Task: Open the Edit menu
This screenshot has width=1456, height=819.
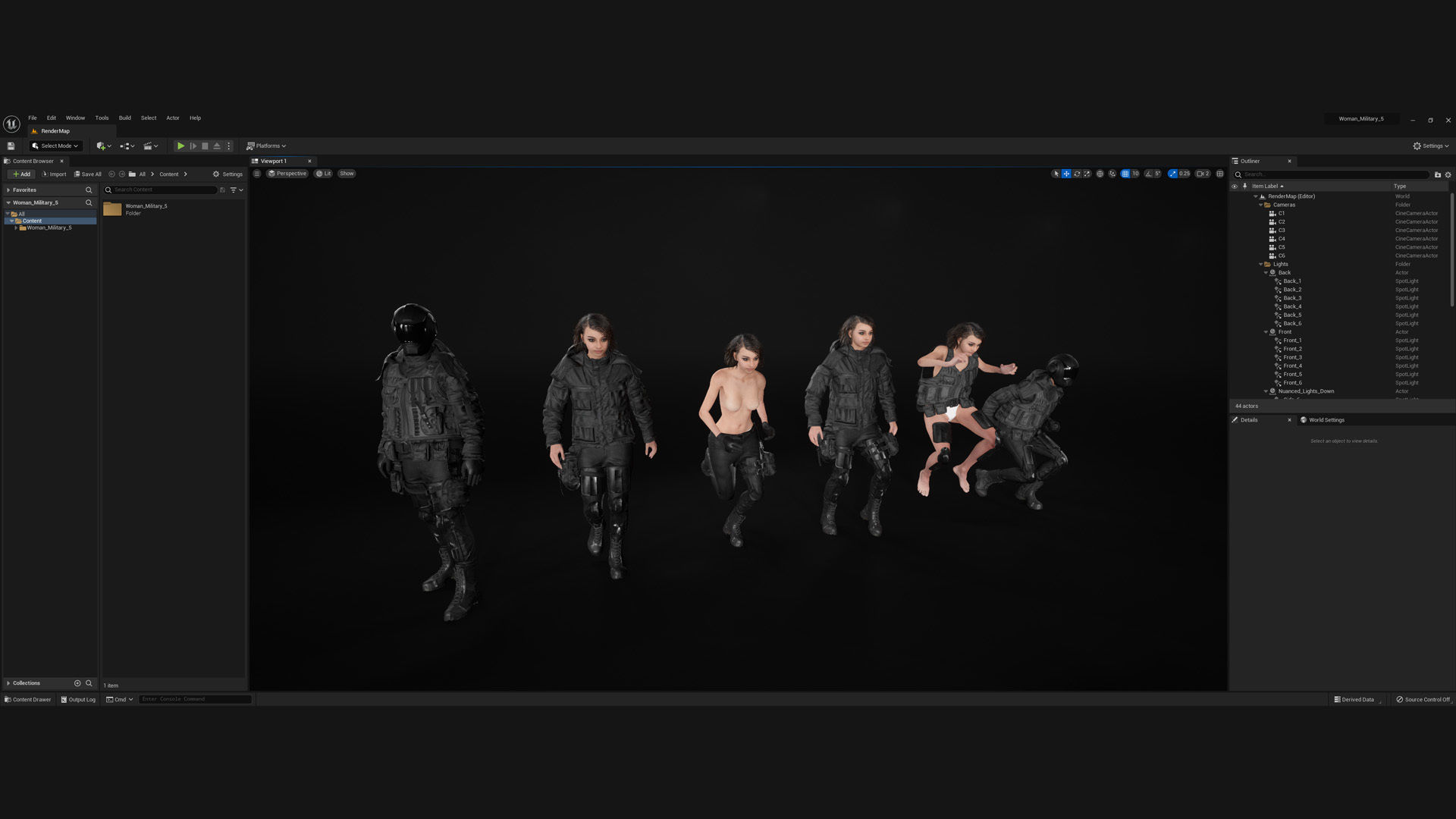Action: click(52, 118)
